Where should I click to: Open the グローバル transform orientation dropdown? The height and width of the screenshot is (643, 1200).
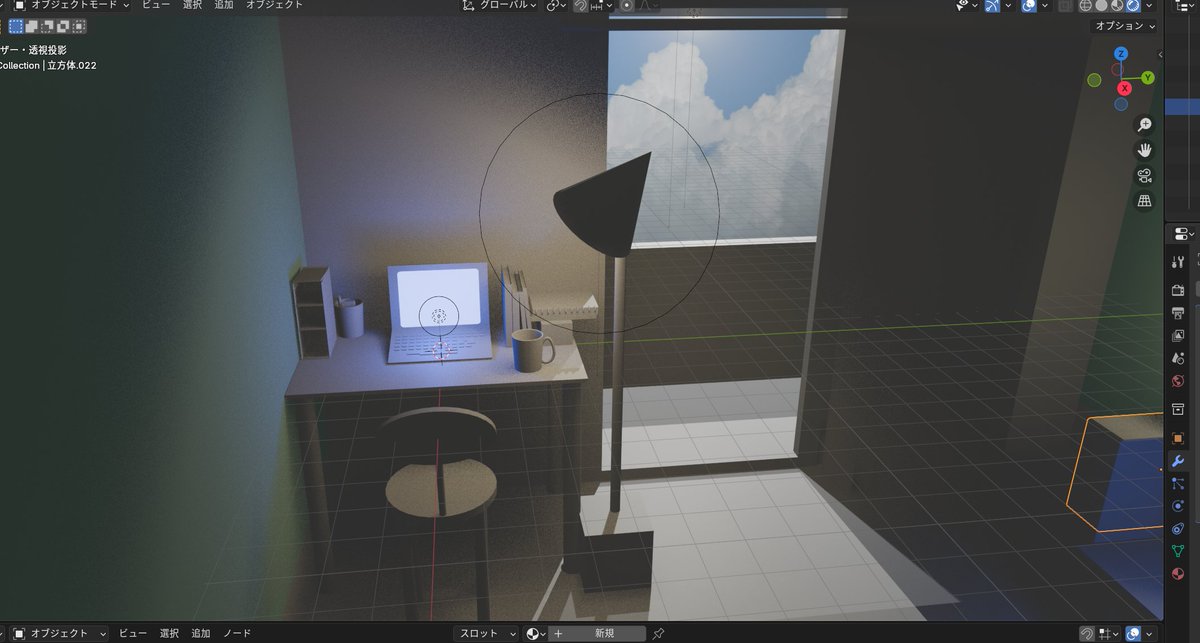499,5
